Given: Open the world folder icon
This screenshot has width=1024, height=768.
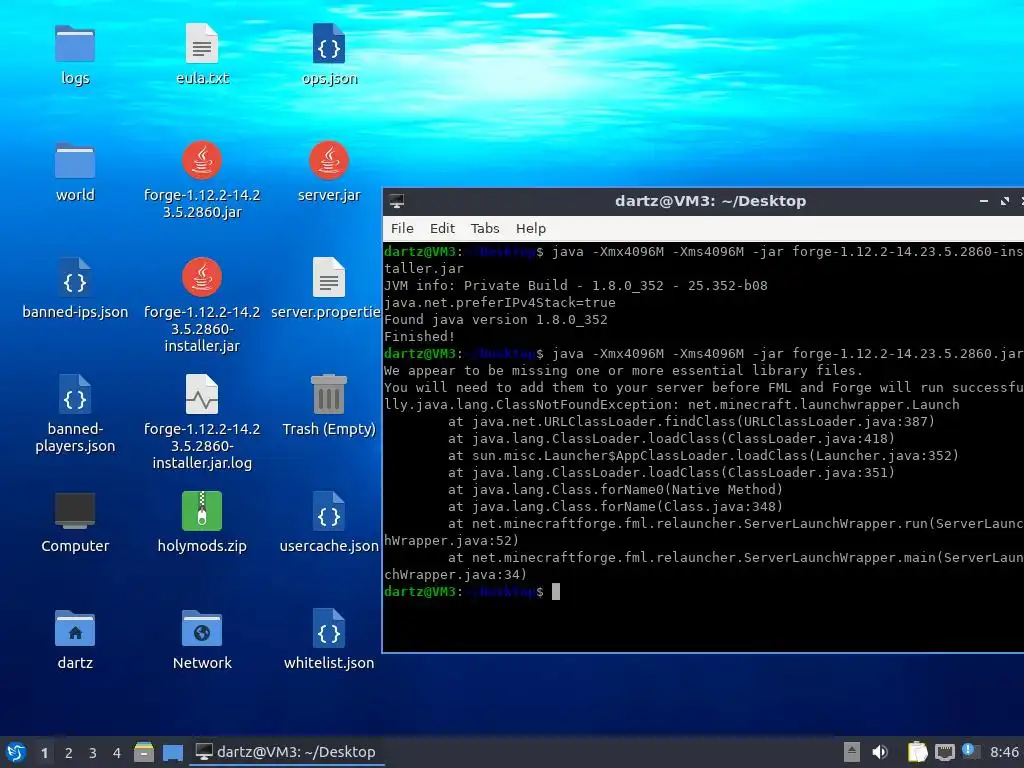Looking at the screenshot, I should [74, 161].
